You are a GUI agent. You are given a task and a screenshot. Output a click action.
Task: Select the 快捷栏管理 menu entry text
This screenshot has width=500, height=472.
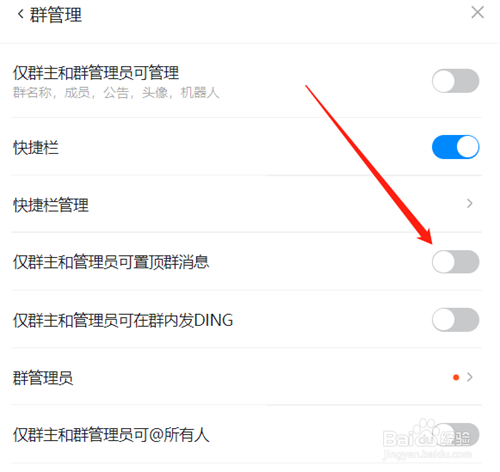[51, 205]
